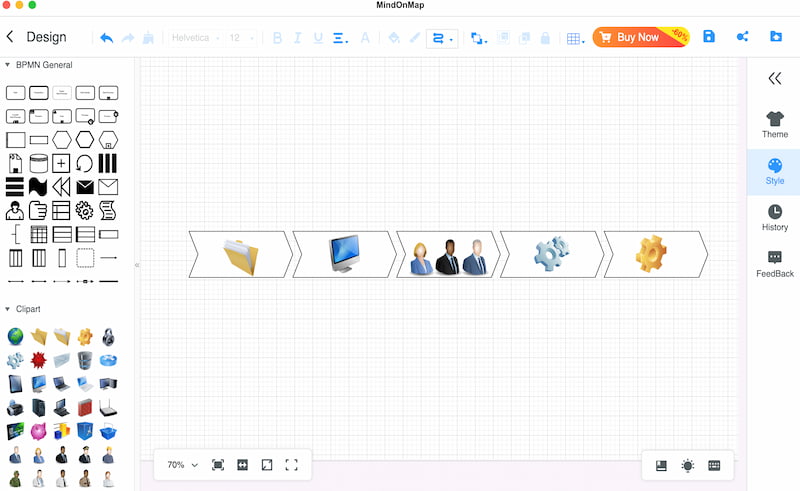This screenshot has width=800, height=491.
Task: Click the share icon in toolbar
Action: click(x=742, y=36)
